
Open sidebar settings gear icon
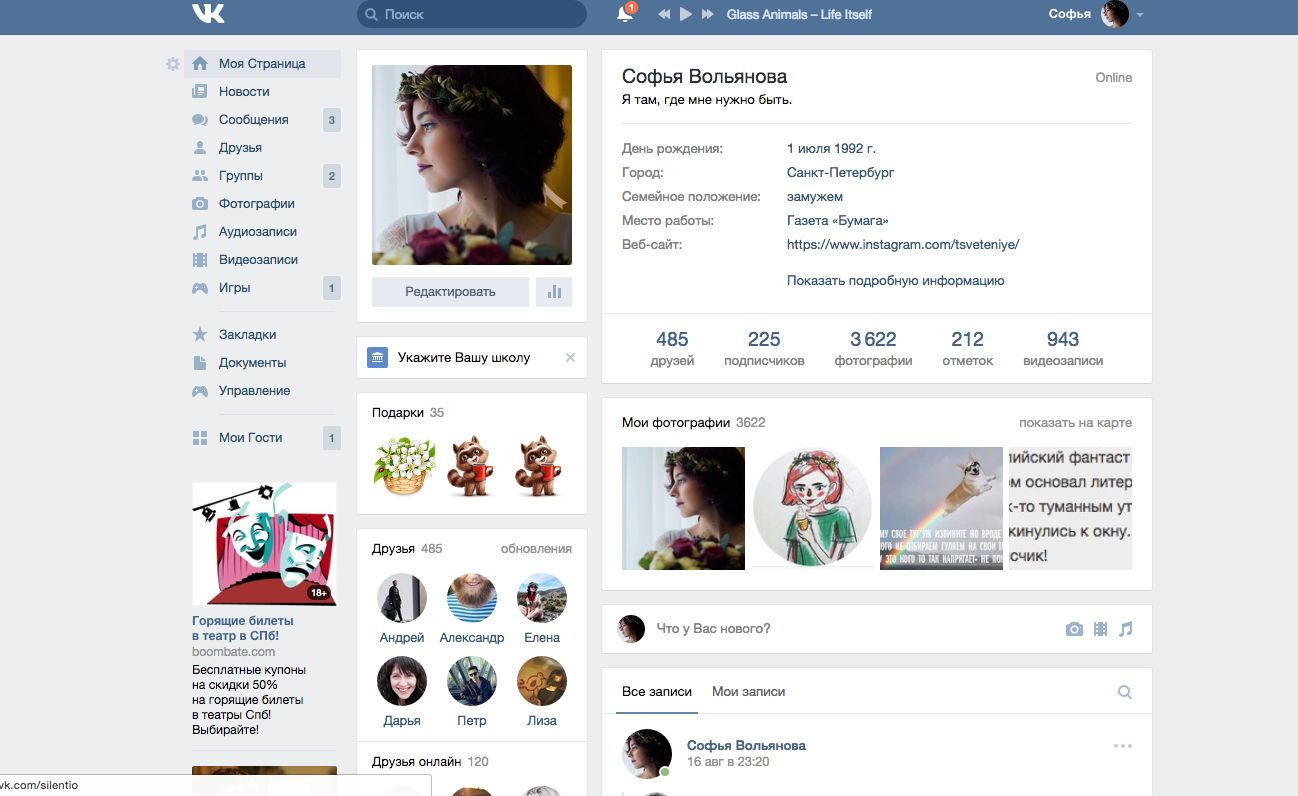173,64
